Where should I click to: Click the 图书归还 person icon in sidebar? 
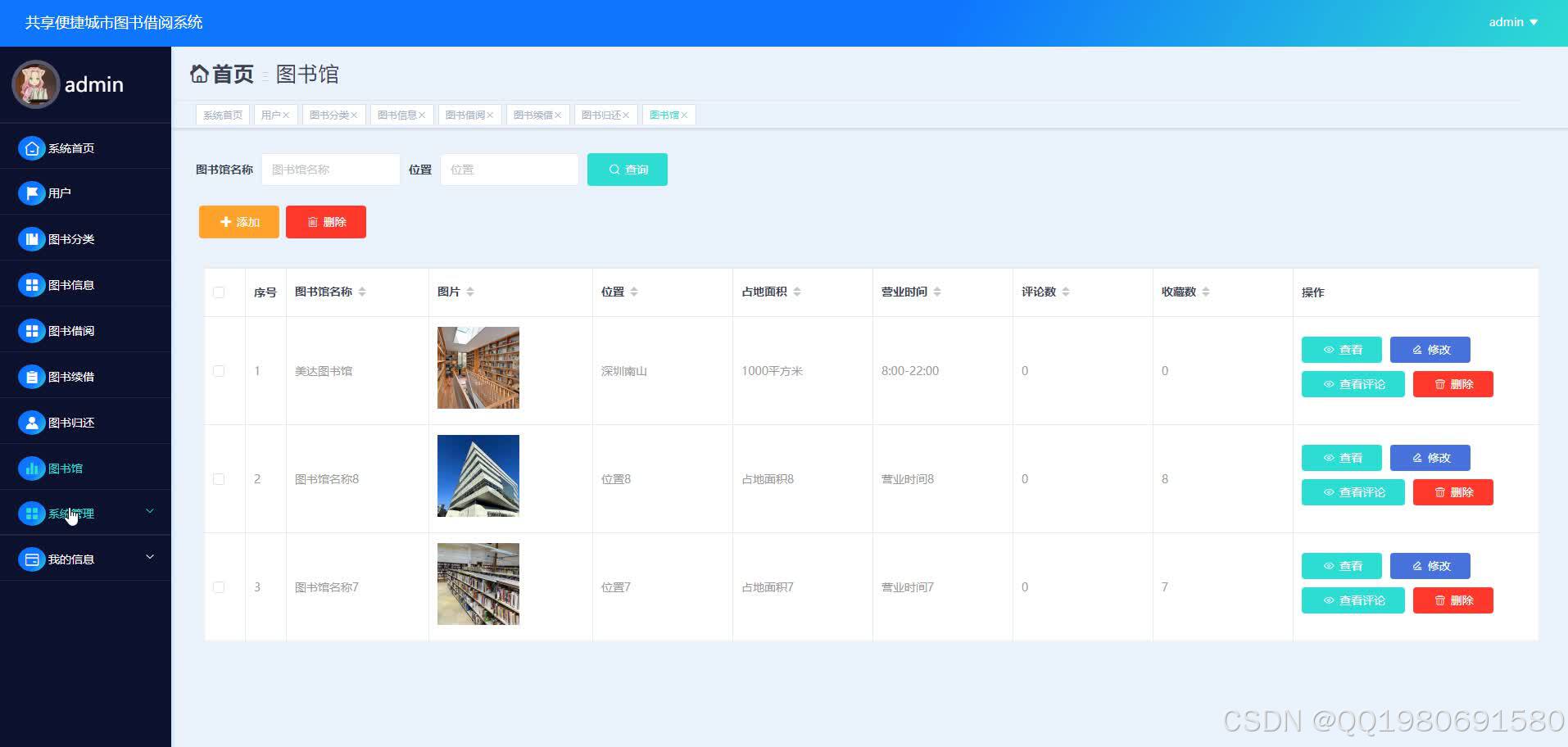coord(31,423)
